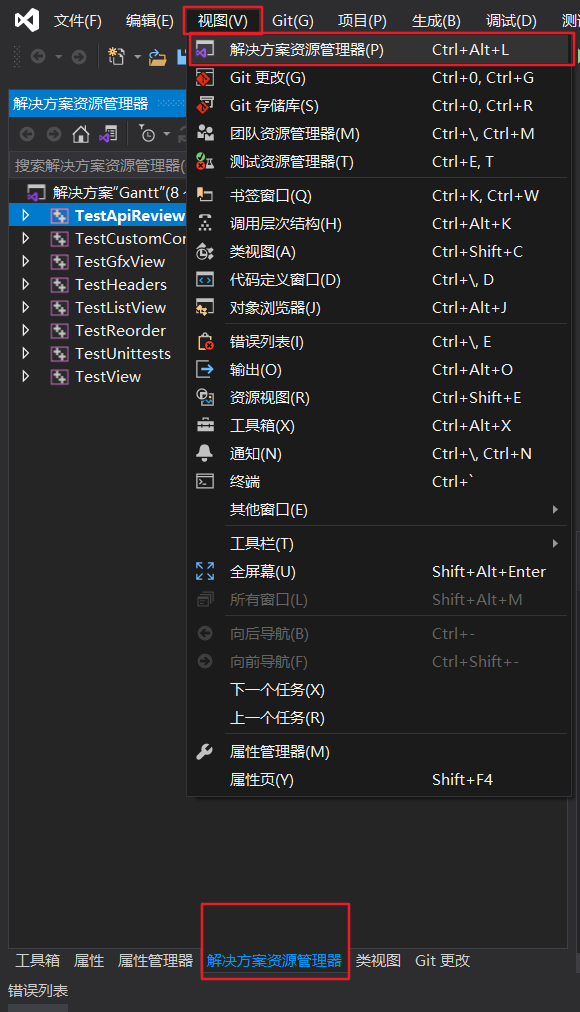Open the 生成(B) menu

click(436, 21)
